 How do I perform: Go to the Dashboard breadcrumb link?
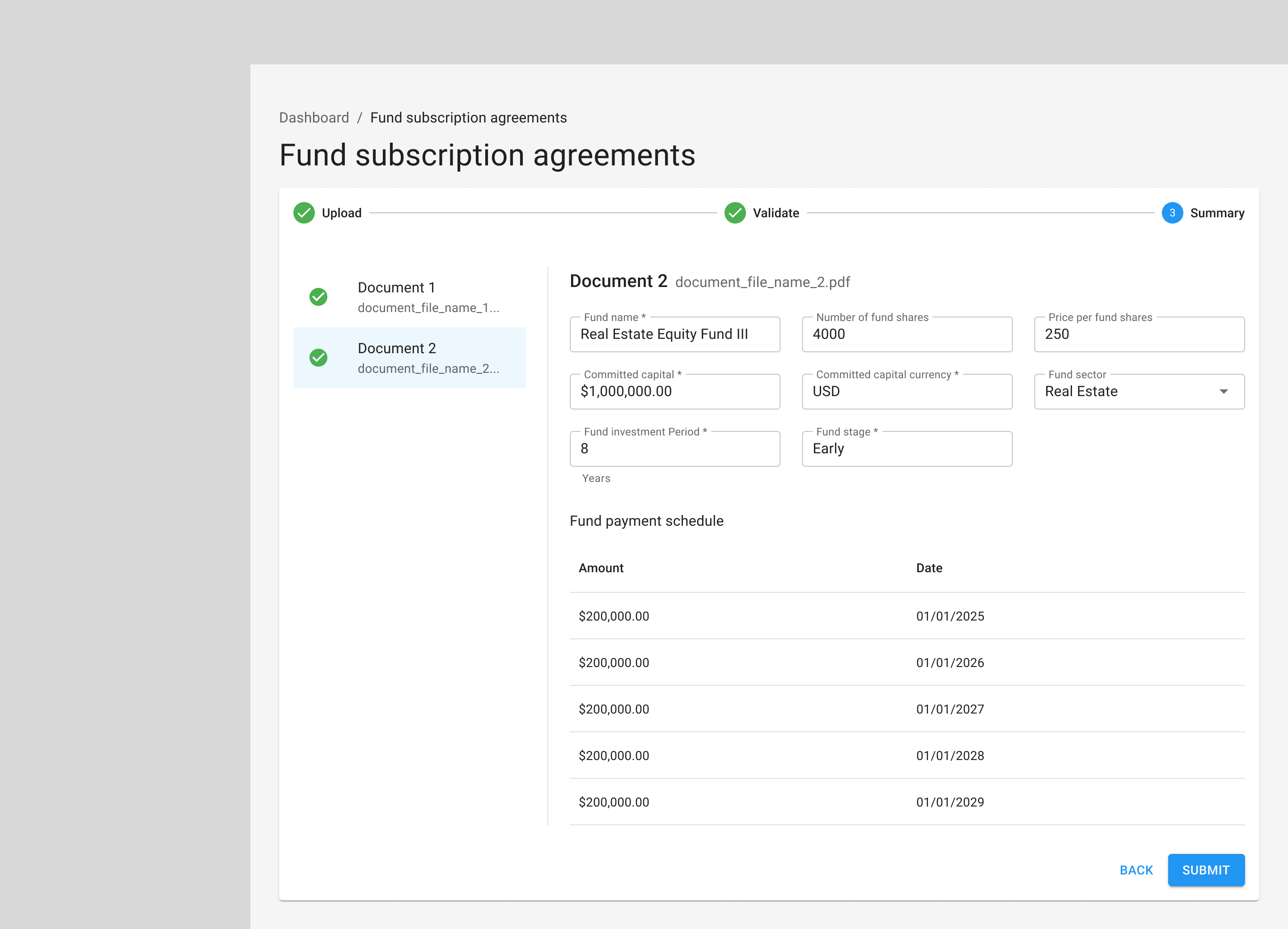click(314, 118)
